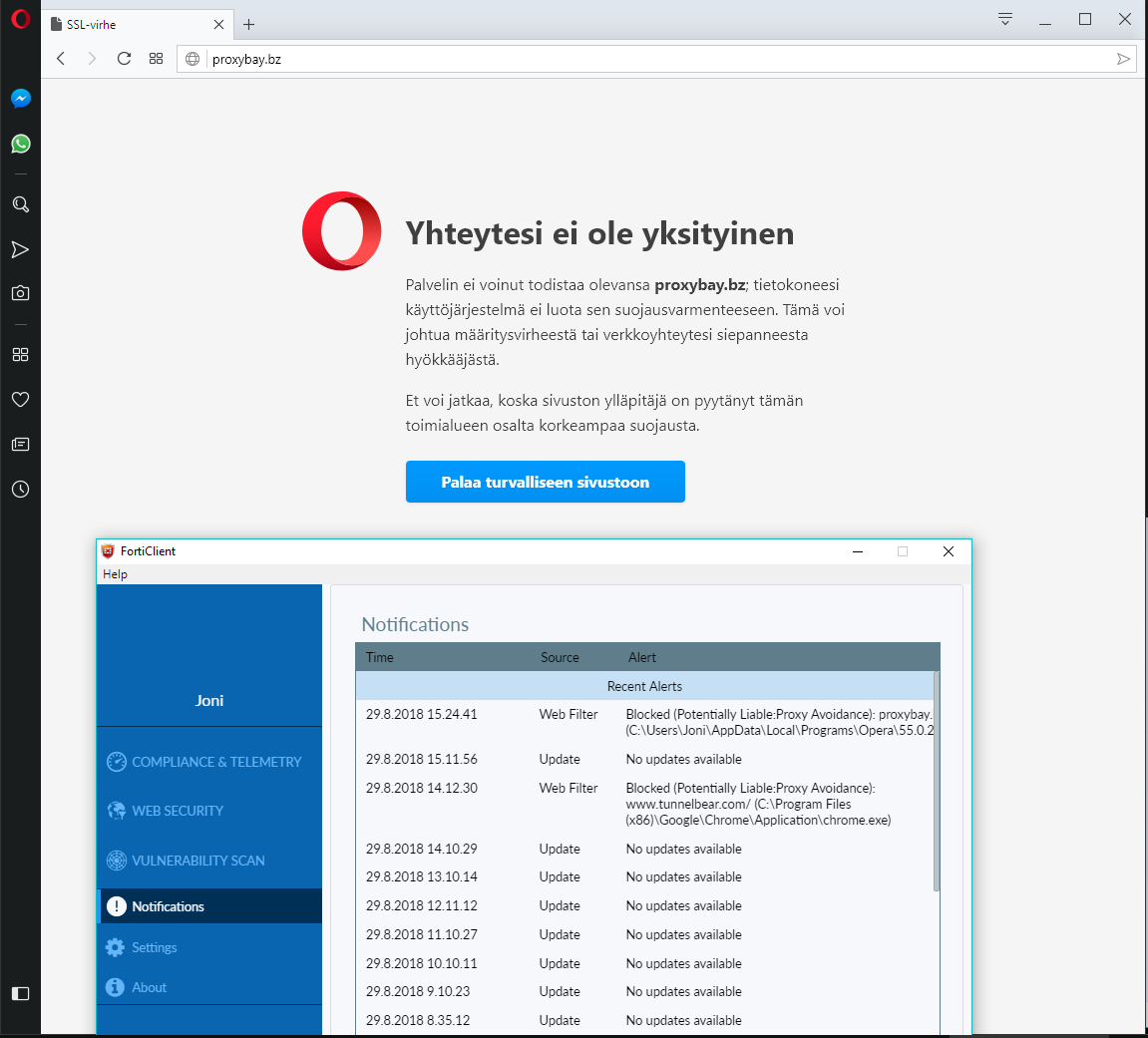Open My Flow send icon in sidebar

coord(21,249)
